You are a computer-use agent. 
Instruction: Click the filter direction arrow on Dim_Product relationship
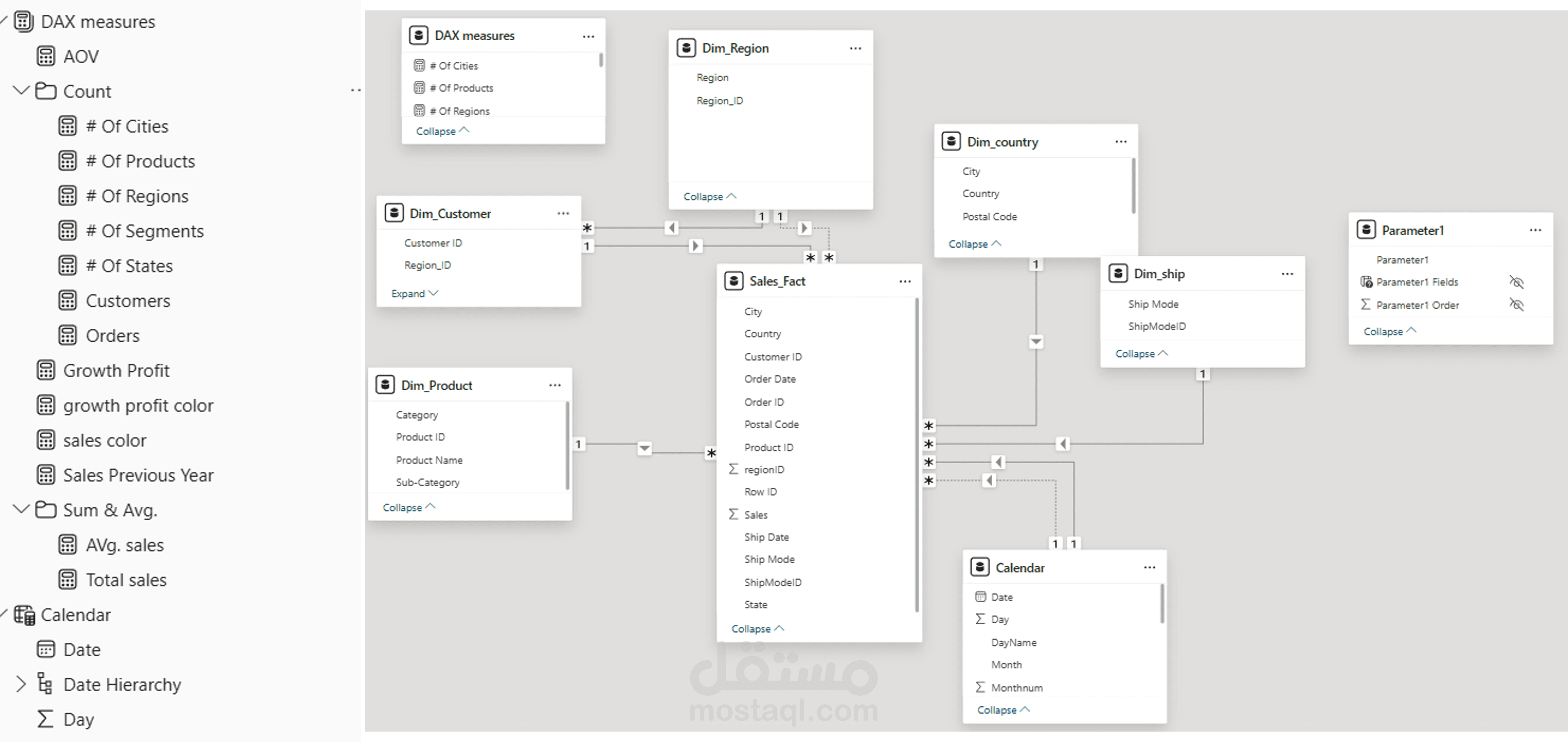(644, 449)
